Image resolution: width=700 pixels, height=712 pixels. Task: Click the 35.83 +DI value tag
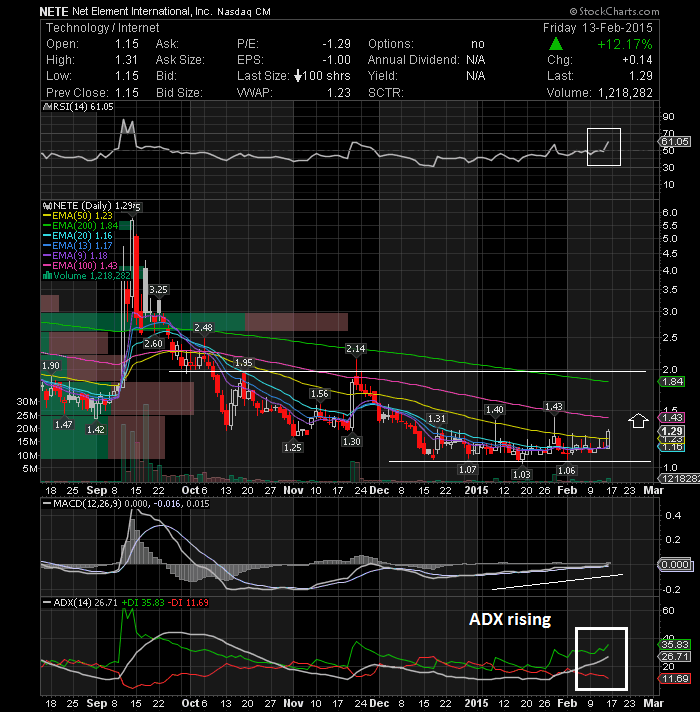(675, 645)
